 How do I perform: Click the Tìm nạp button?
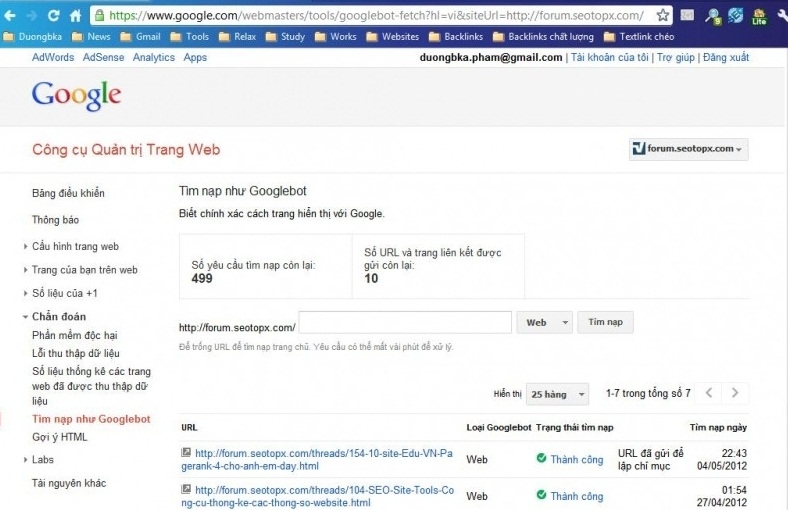tap(605, 323)
